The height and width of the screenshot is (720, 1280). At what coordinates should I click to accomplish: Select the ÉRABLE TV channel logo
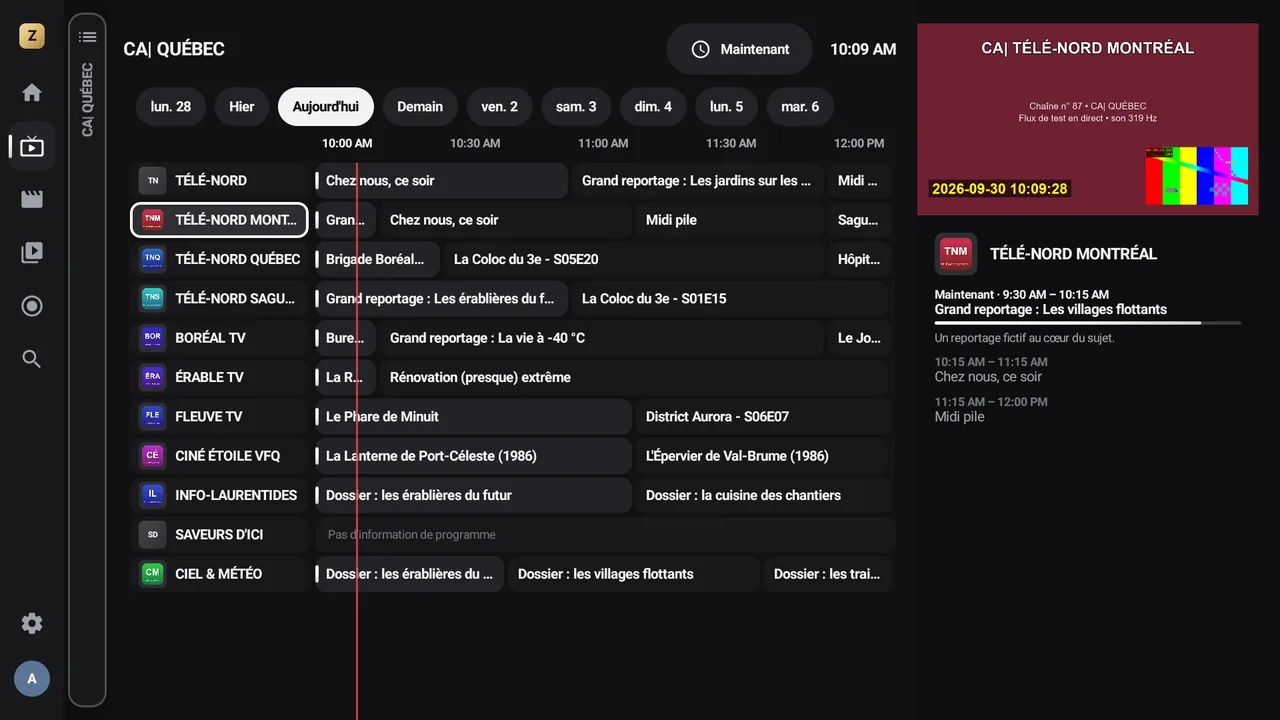click(152, 377)
